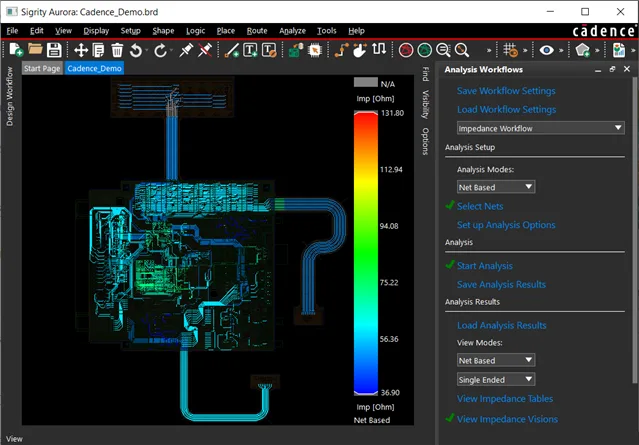
Task: Click Save Analysis Results link
Action: pyautogui.click(x=501, y=284)
